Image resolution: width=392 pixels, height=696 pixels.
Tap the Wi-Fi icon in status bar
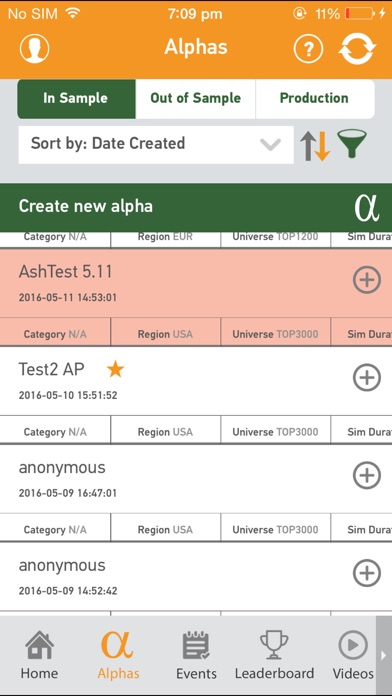[x=72, y=13]
